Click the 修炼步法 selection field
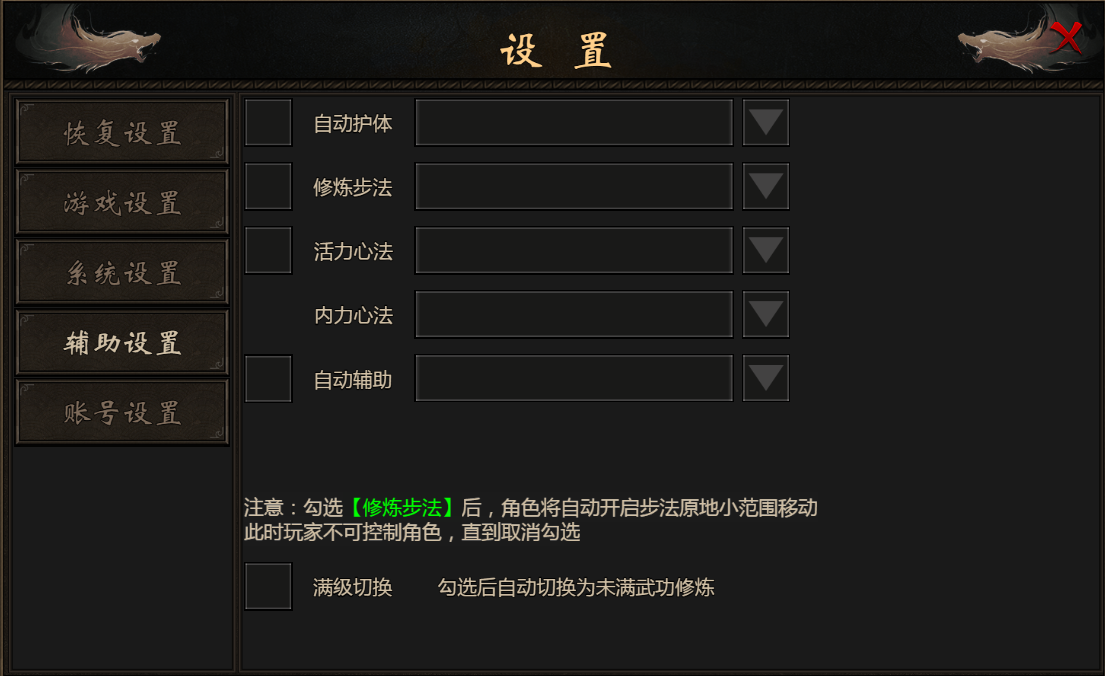Image resolution: width=1105 pixels, height=676 pixels. [574, 186]
